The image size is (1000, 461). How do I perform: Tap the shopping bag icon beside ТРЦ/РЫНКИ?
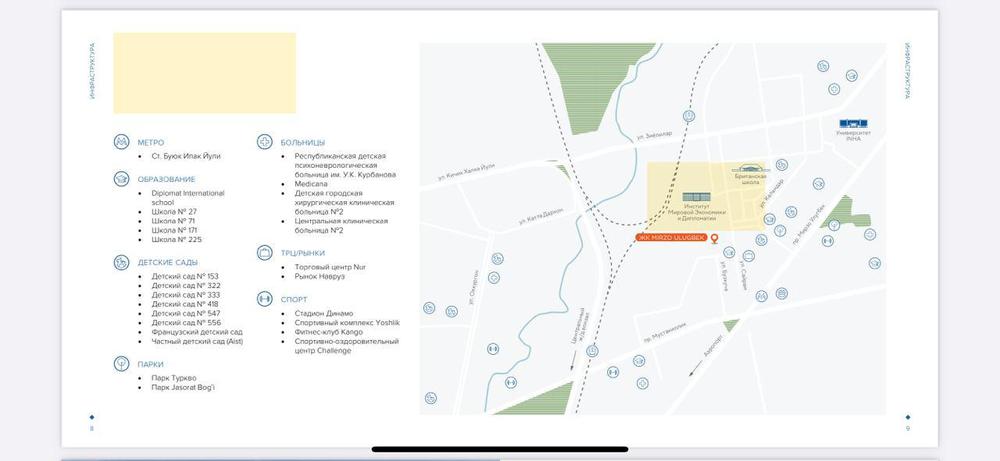tap(264, 254)
